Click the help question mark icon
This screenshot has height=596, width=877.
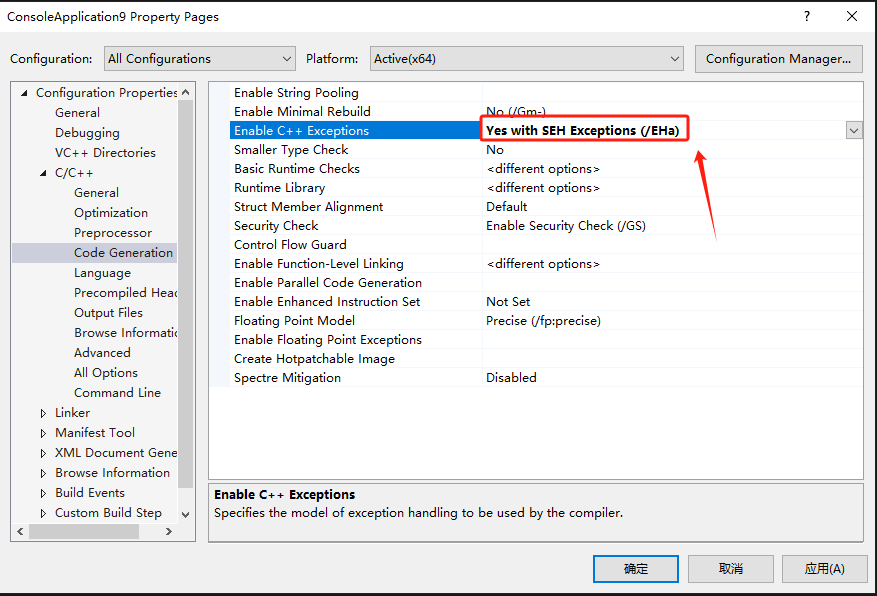tap(806, 17)
